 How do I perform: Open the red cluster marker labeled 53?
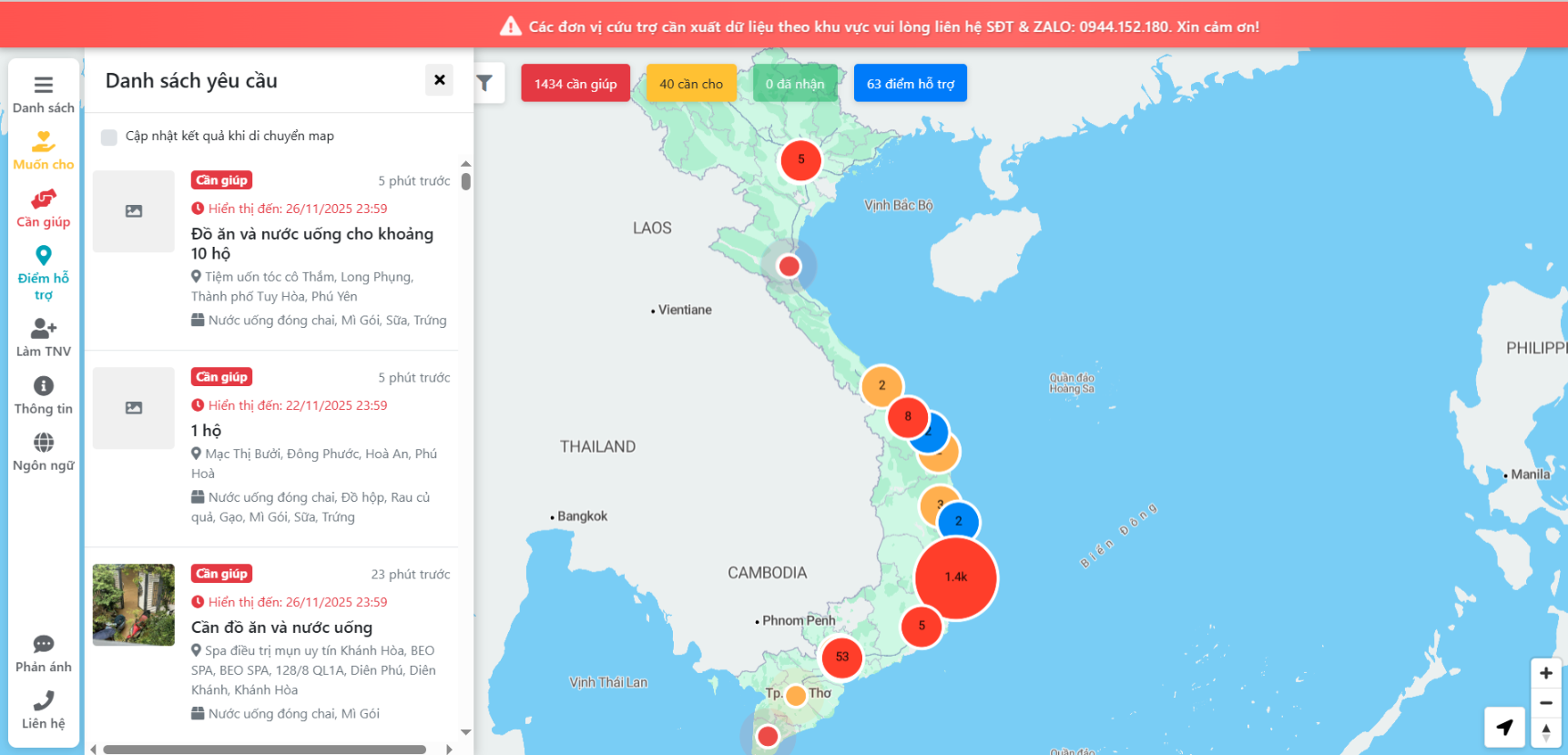pos(842,657)
